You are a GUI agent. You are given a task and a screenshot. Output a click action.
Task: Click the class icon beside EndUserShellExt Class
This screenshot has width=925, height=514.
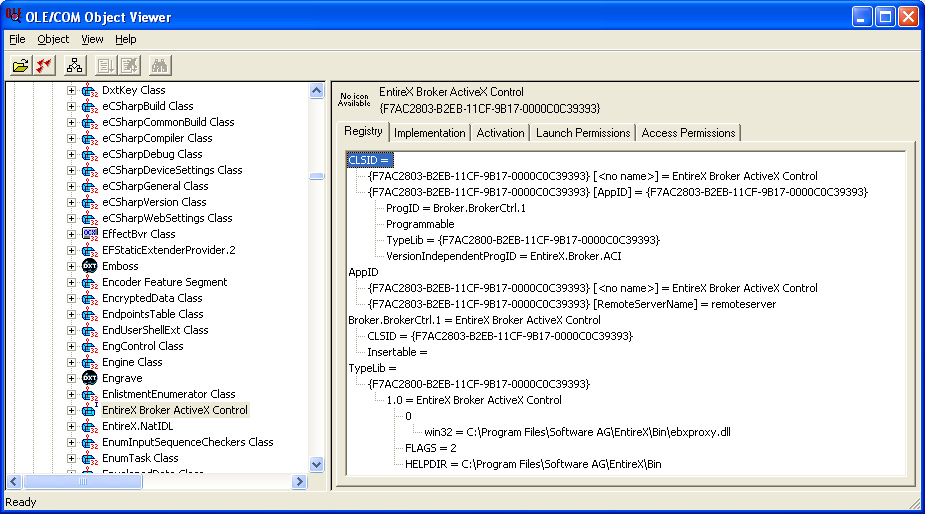(90, 330)
